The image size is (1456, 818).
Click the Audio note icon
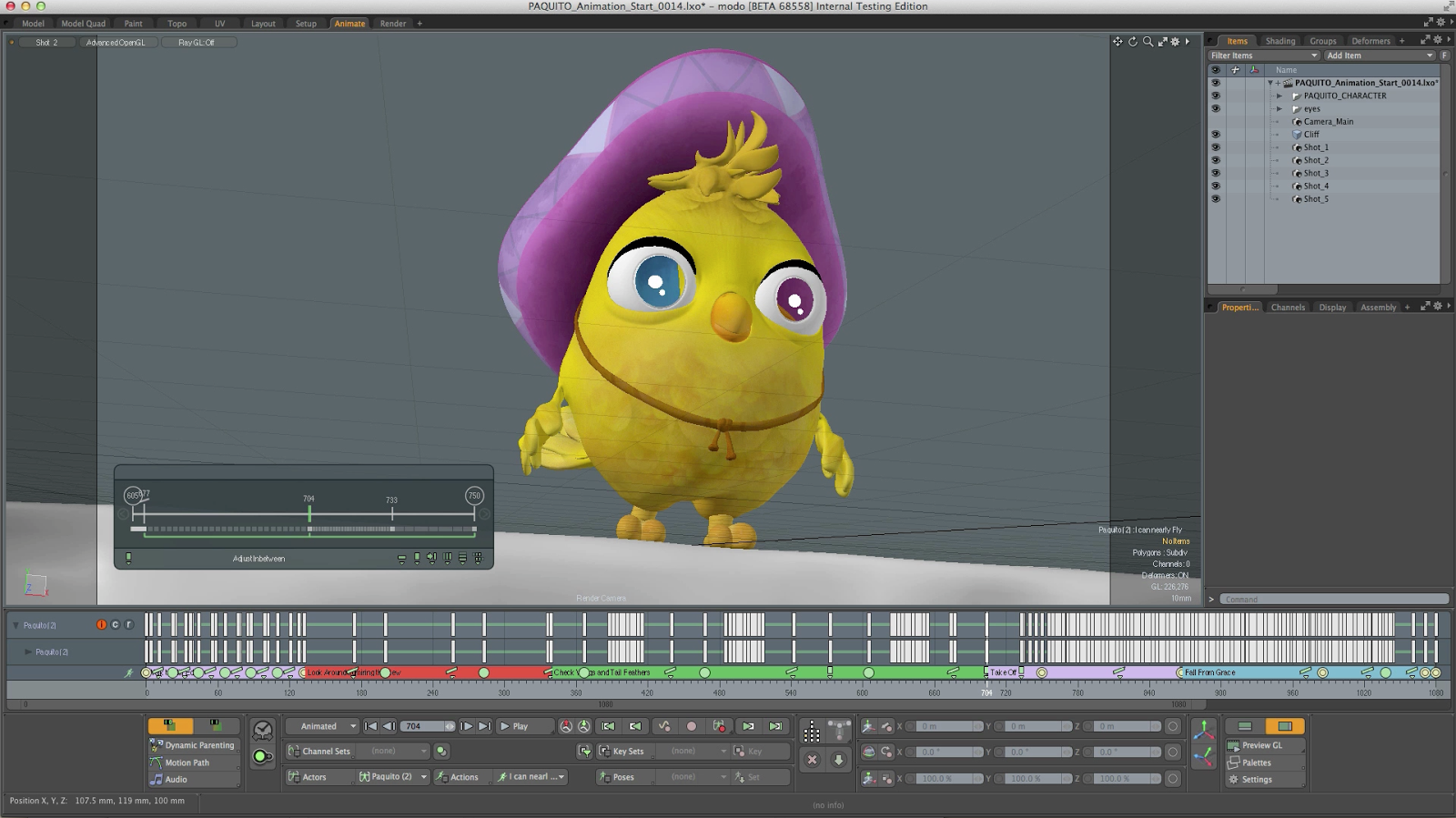click(157, 779)
